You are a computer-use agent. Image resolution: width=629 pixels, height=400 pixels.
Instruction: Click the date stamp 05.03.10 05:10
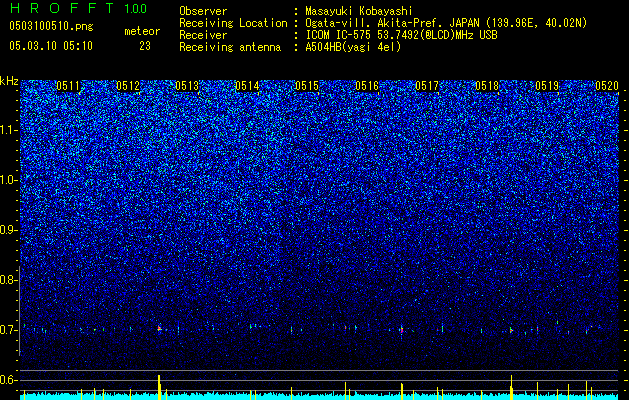pyautogui.click(x=51, y=45)
